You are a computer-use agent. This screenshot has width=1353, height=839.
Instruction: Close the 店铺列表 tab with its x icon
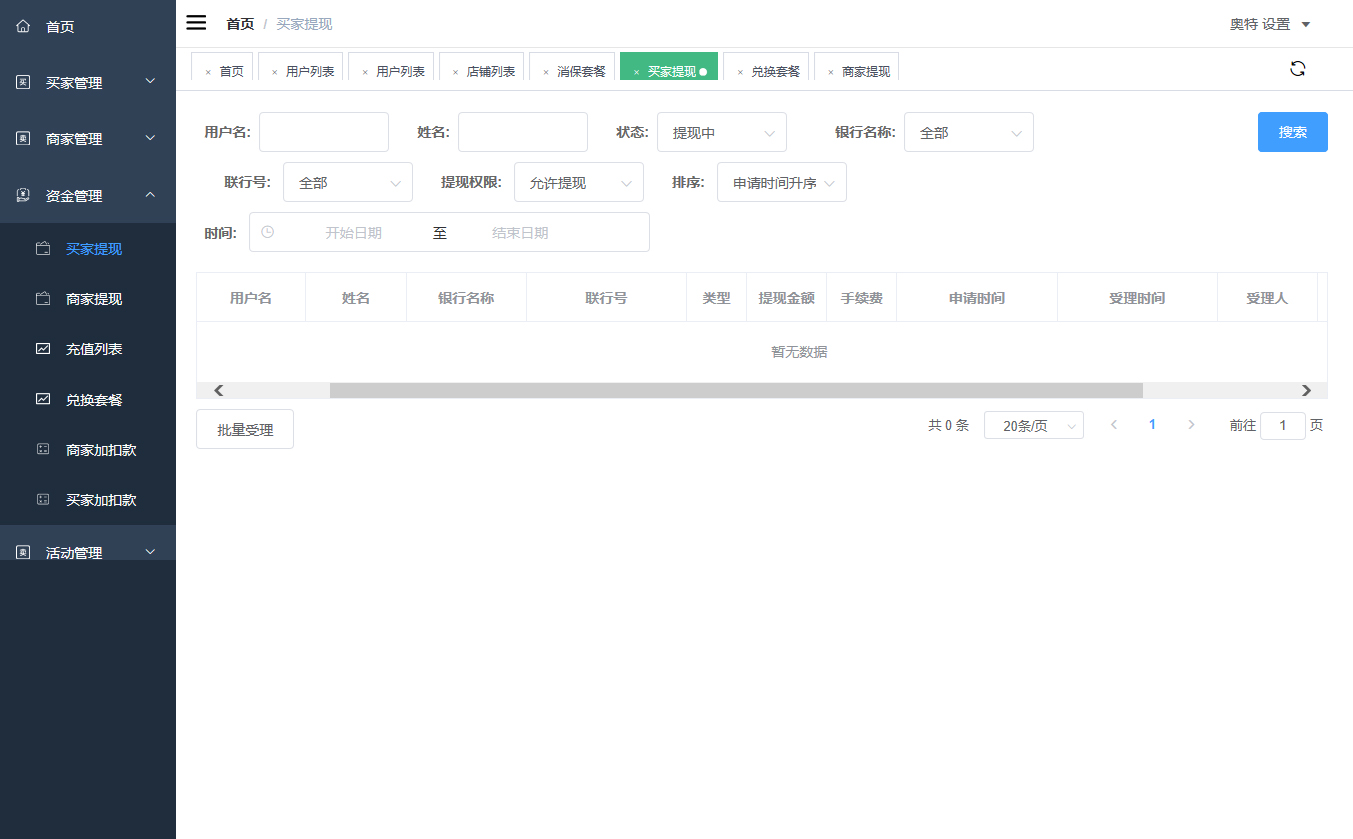click(x=455, y=72)
